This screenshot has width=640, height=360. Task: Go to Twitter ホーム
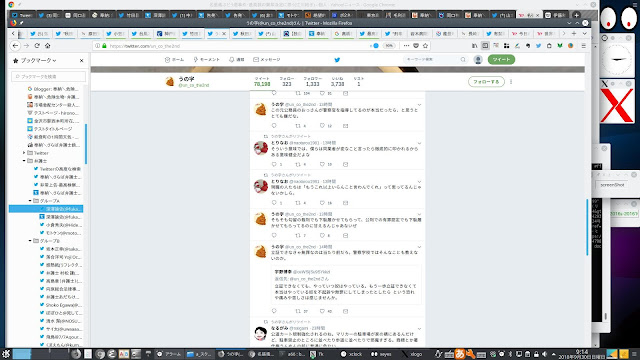174,60
